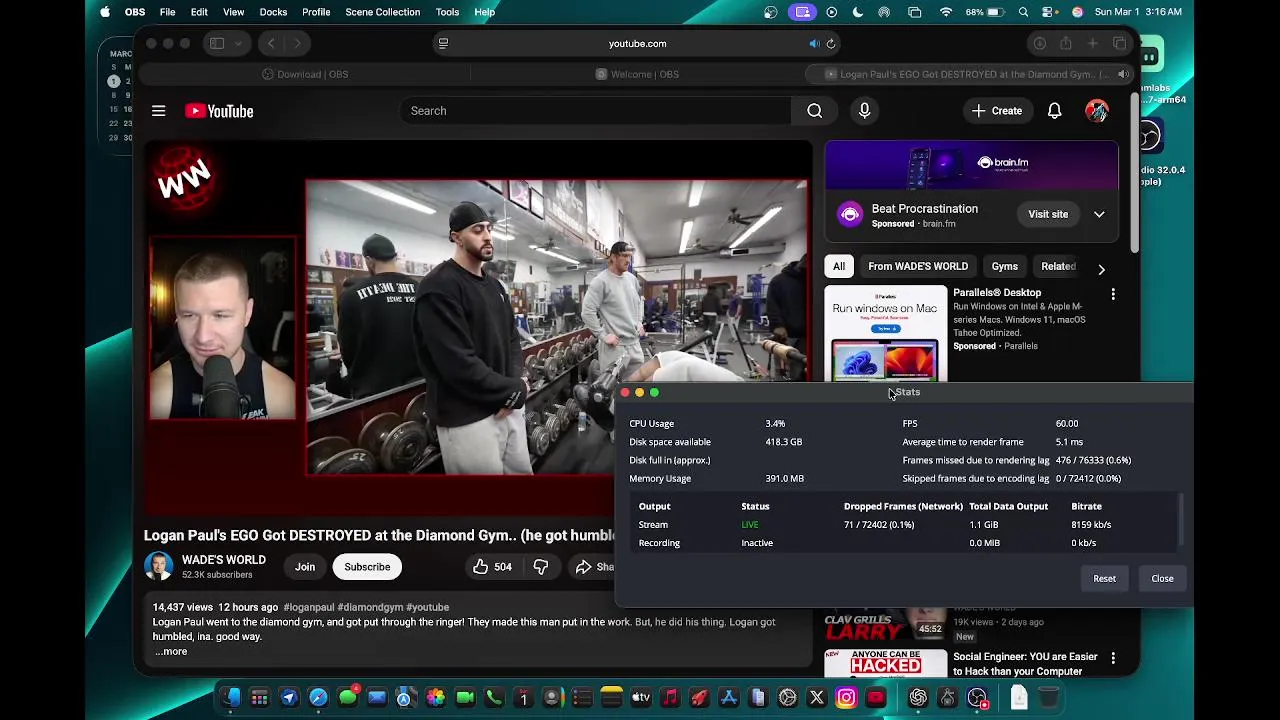Start voice search with microphone icon

pyautogui.click(x=865, y=111)
